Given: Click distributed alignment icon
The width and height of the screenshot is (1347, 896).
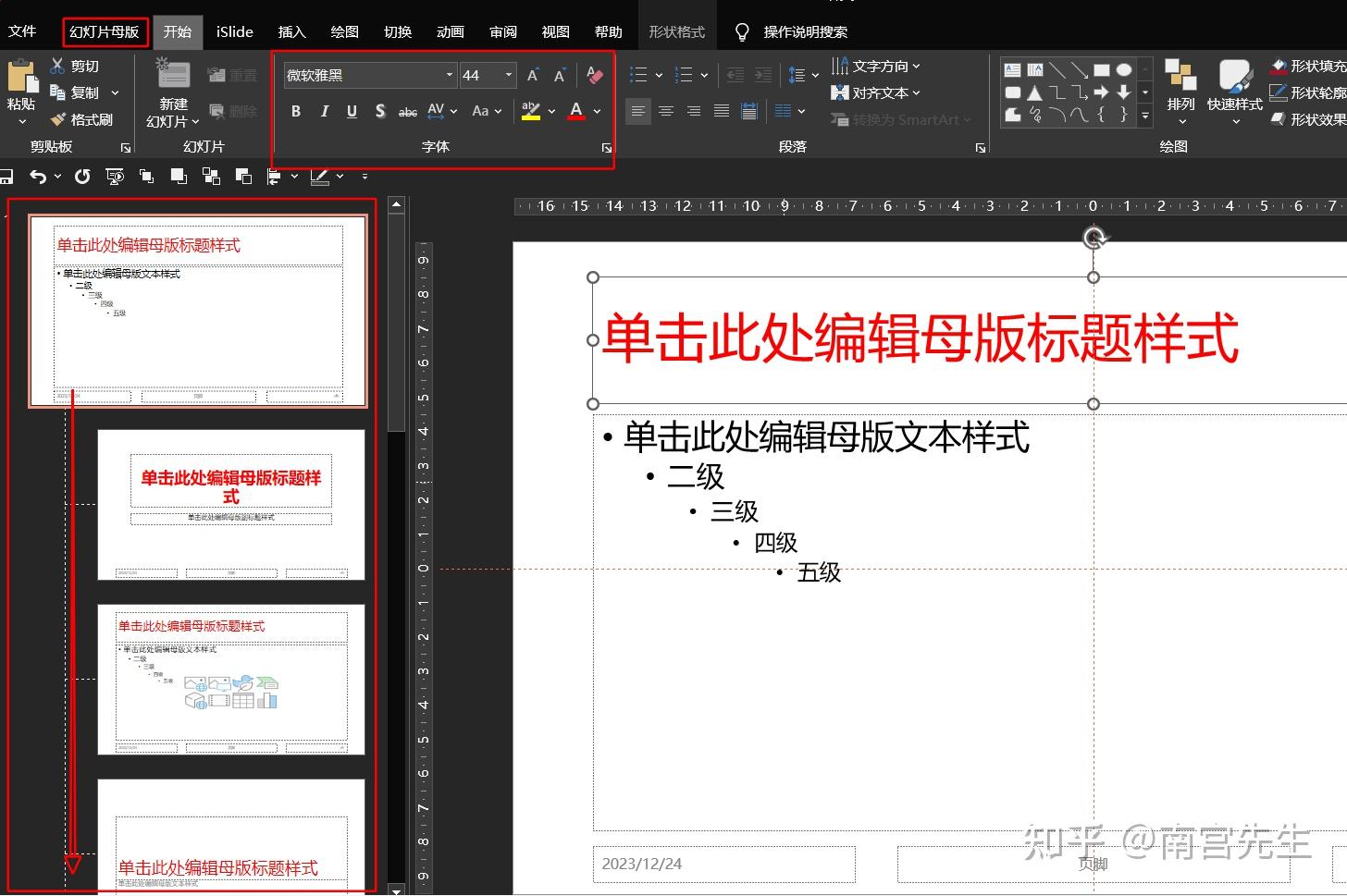Looking at the screenshot, I should coord(749,111).
